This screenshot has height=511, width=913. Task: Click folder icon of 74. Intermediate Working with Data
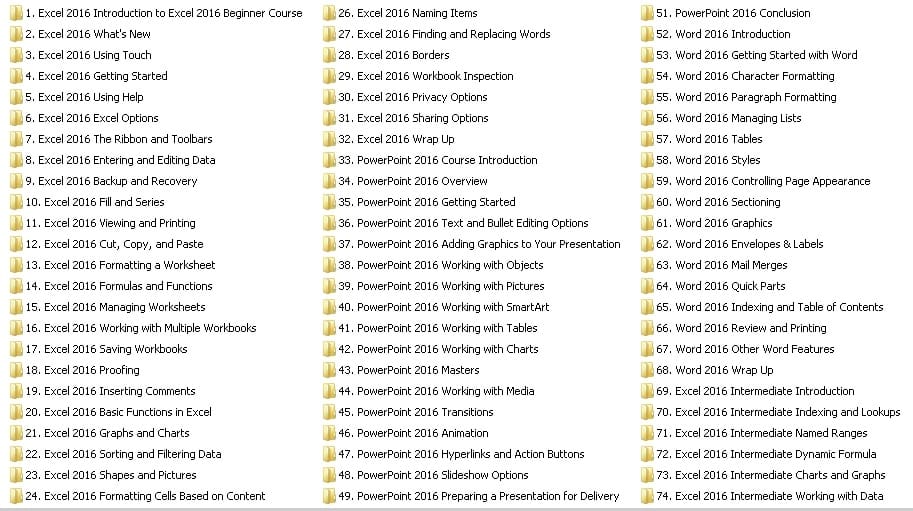tap(647, 496)
